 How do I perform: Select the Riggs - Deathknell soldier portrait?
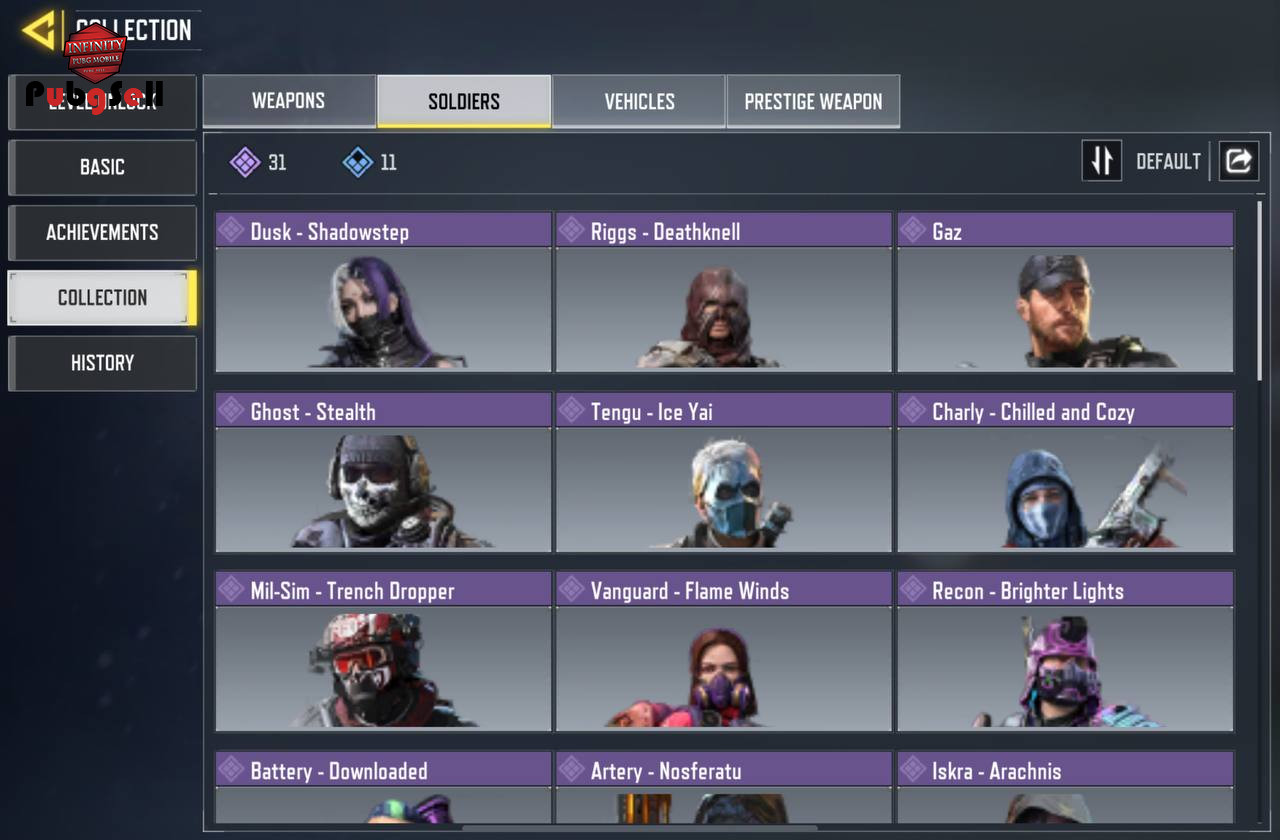coord(724,310)
